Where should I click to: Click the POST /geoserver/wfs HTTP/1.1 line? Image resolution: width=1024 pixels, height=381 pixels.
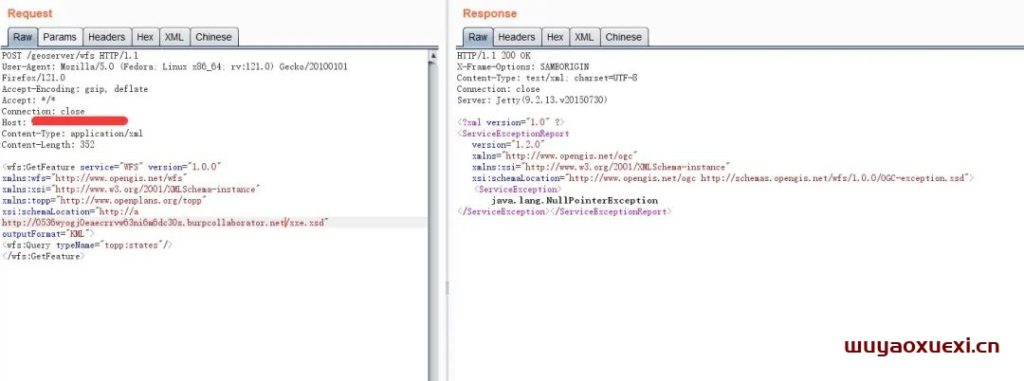coord(71,56)
